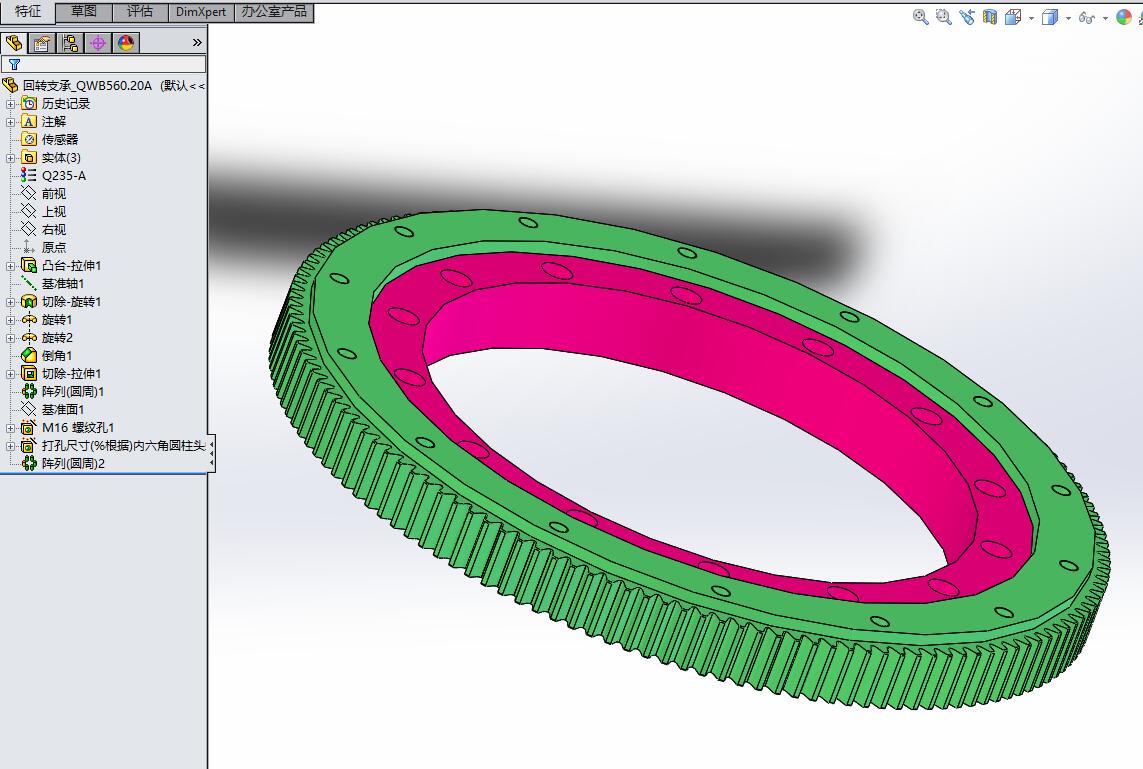Open the View Orientation dropdown arrow
1143x769 pixels.
[1031, 18]
